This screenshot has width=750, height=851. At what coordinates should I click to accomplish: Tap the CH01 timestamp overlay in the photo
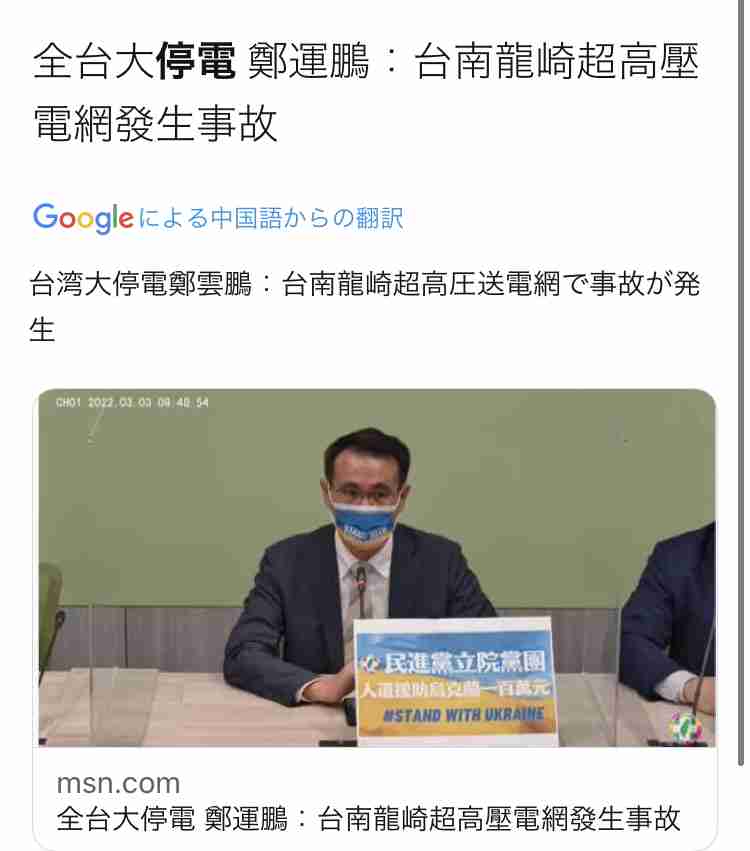(x=132, y=403)
